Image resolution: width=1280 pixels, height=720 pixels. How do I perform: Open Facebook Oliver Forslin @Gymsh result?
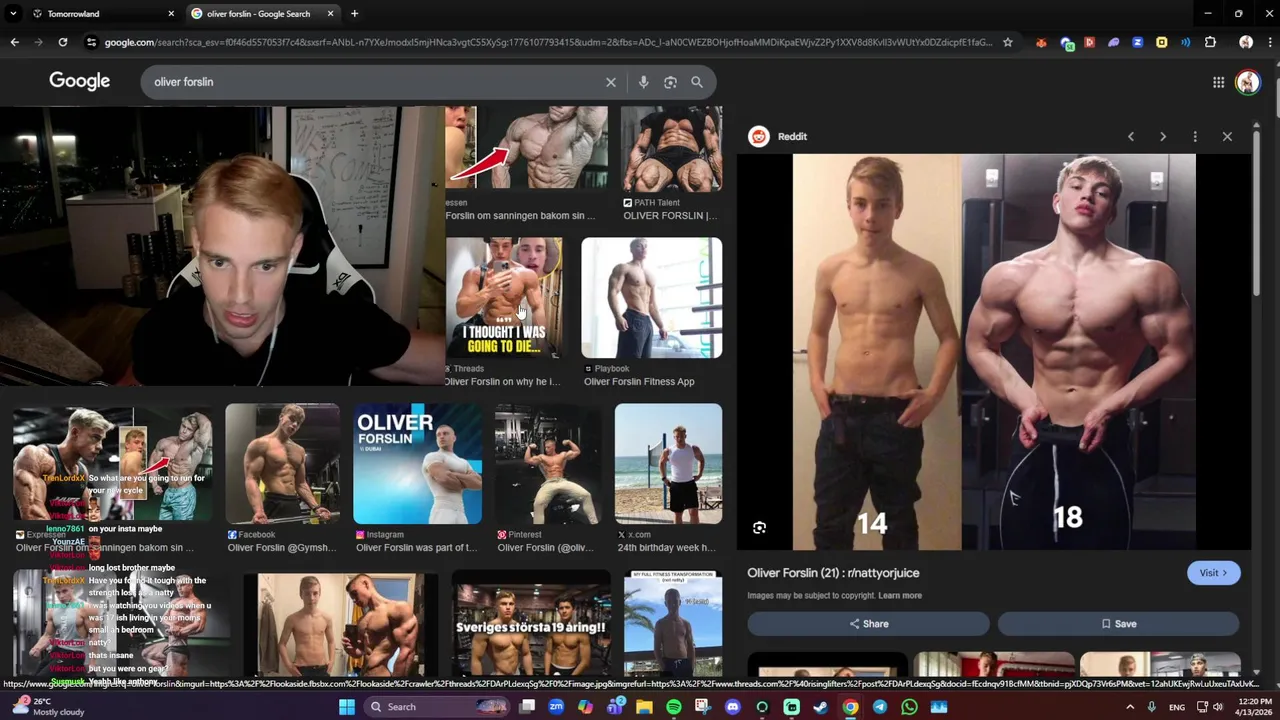282,464
